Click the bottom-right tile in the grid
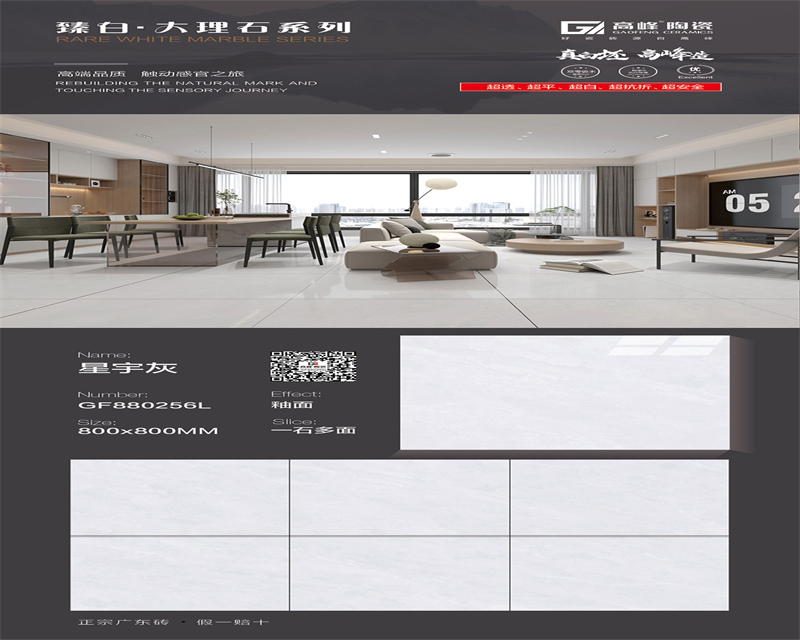The image size is (800, 640). coord(619,573)
